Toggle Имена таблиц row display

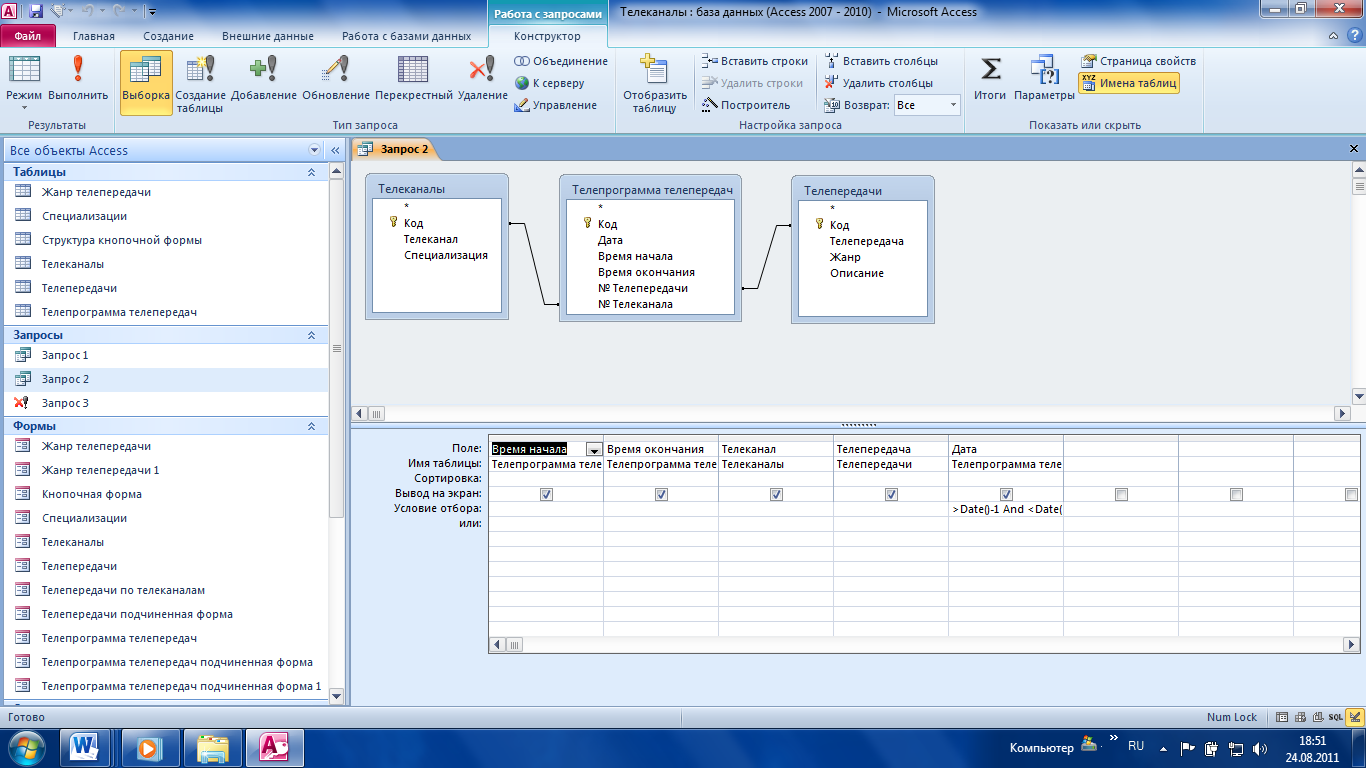[x=1129, y=83]
